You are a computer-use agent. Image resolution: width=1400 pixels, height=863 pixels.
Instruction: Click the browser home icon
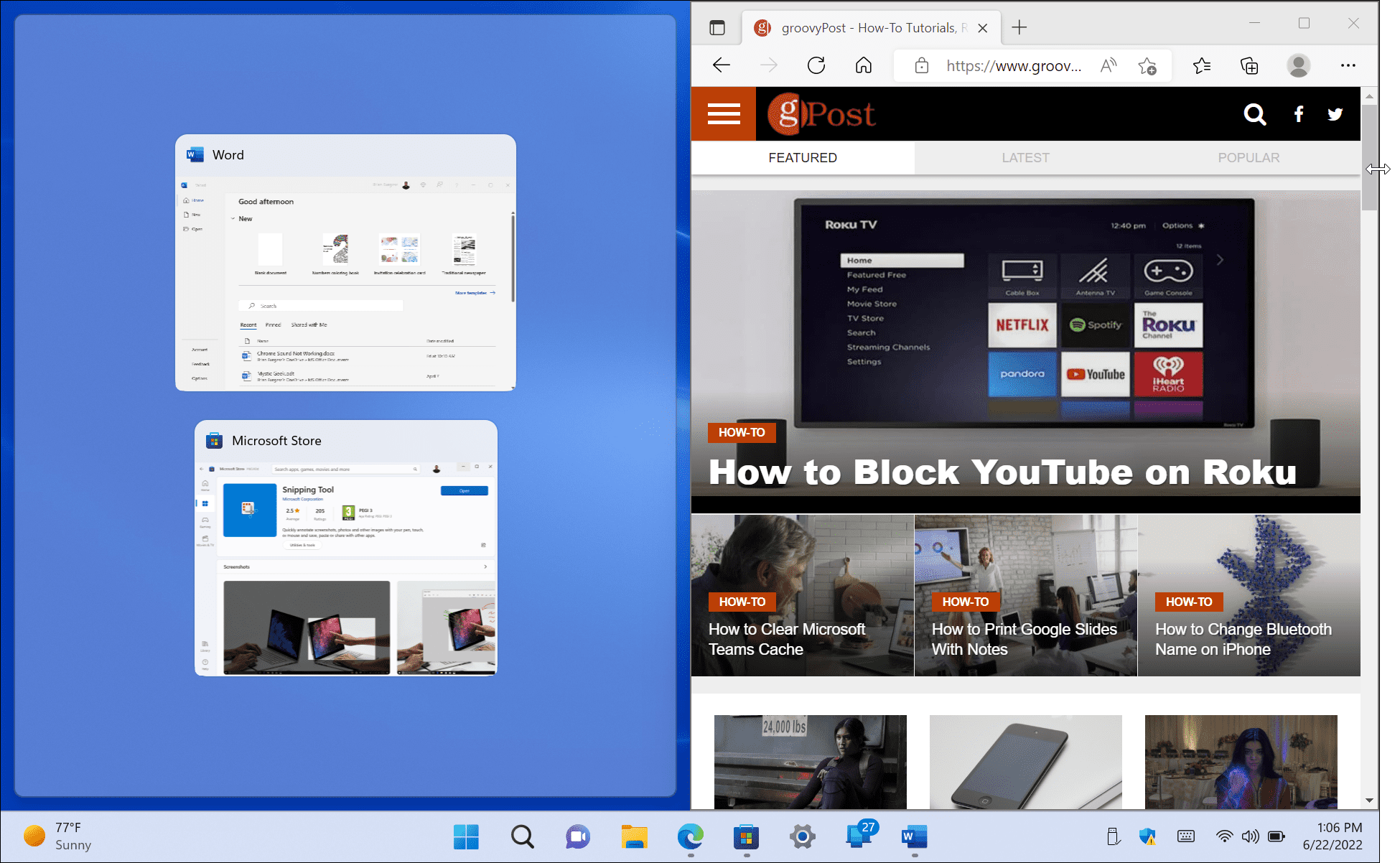pos(864,65)
